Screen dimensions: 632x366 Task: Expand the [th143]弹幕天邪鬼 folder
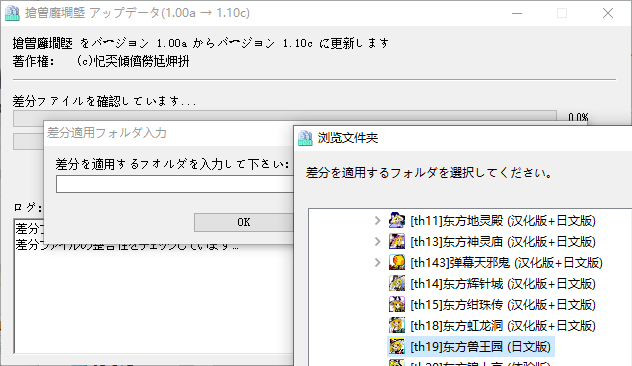[377, 262]
